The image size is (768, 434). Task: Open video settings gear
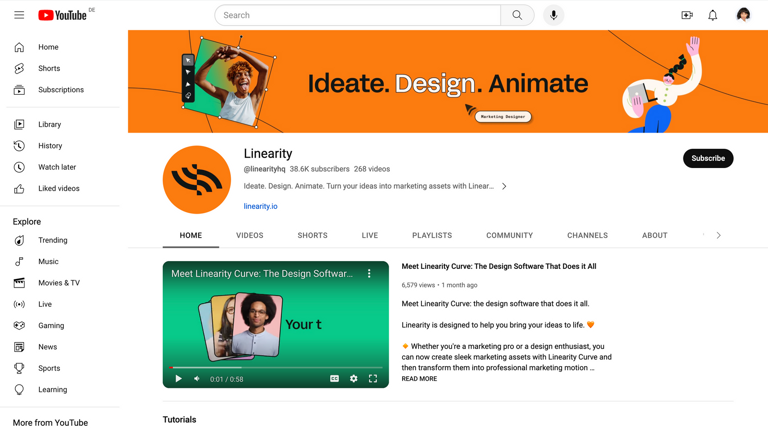tap(354, 379)
